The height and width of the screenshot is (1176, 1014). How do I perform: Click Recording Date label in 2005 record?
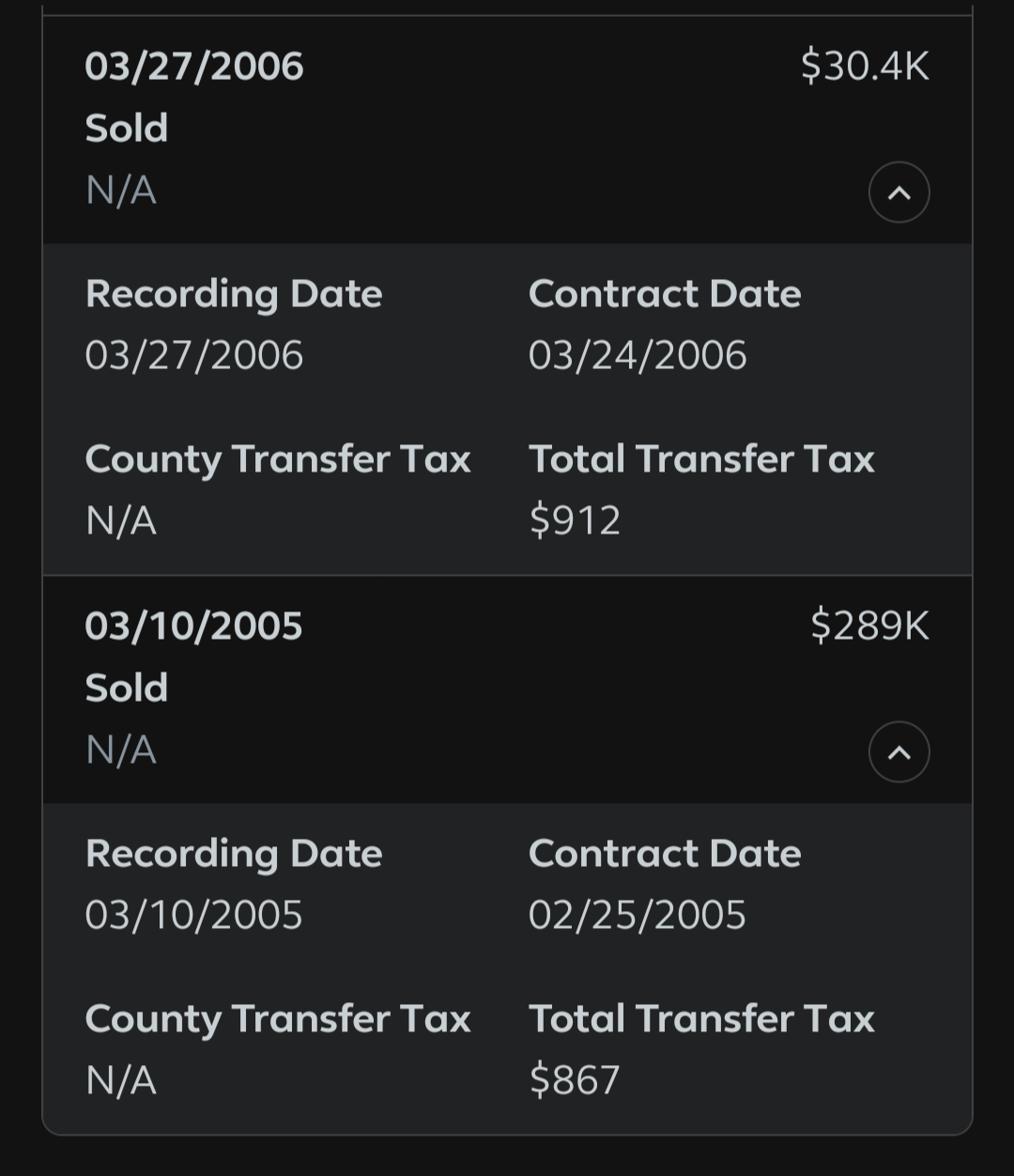pyautogui.click(x=234, y=854)
